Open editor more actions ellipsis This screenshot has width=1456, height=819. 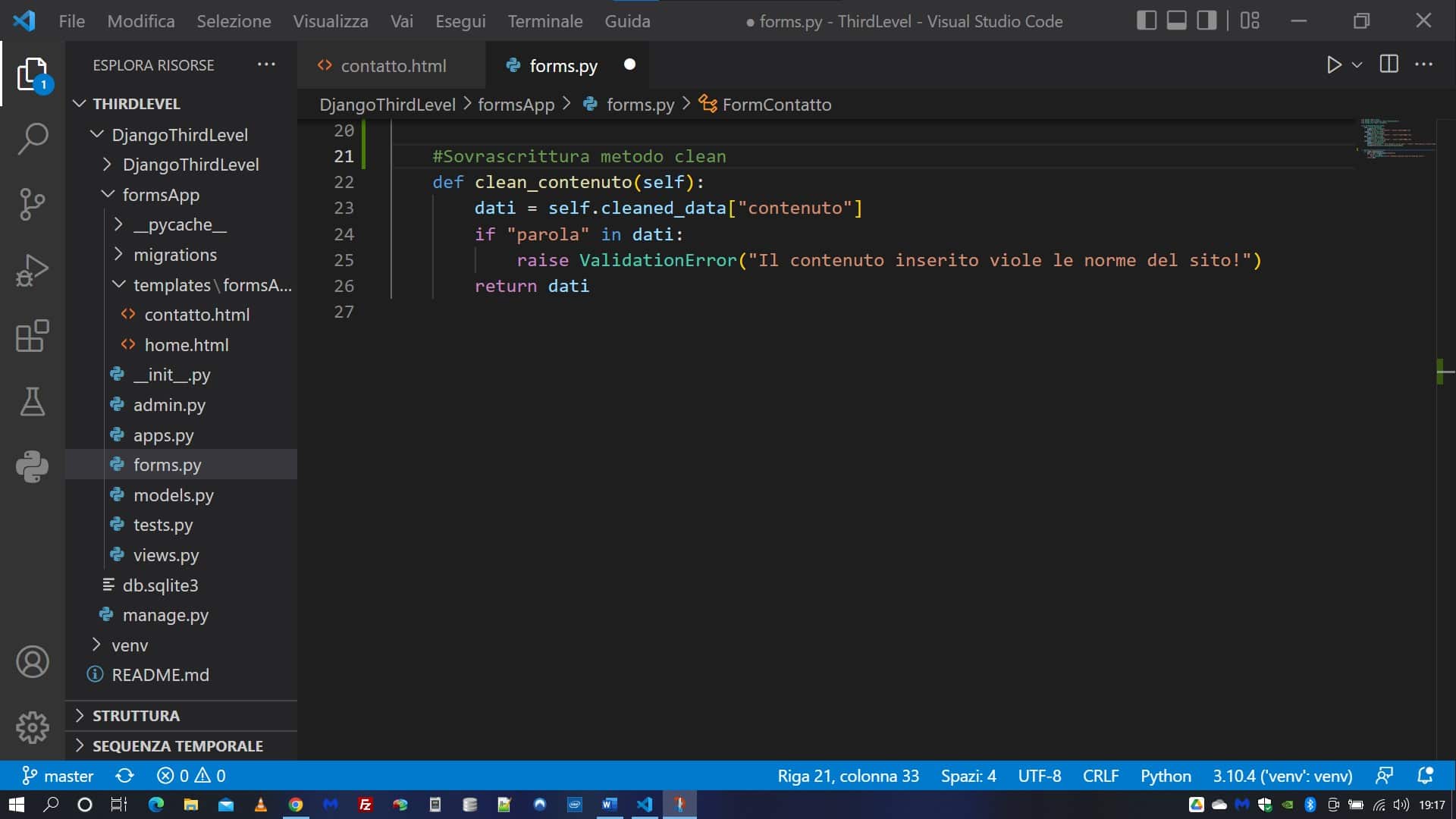pos(1424,64)
